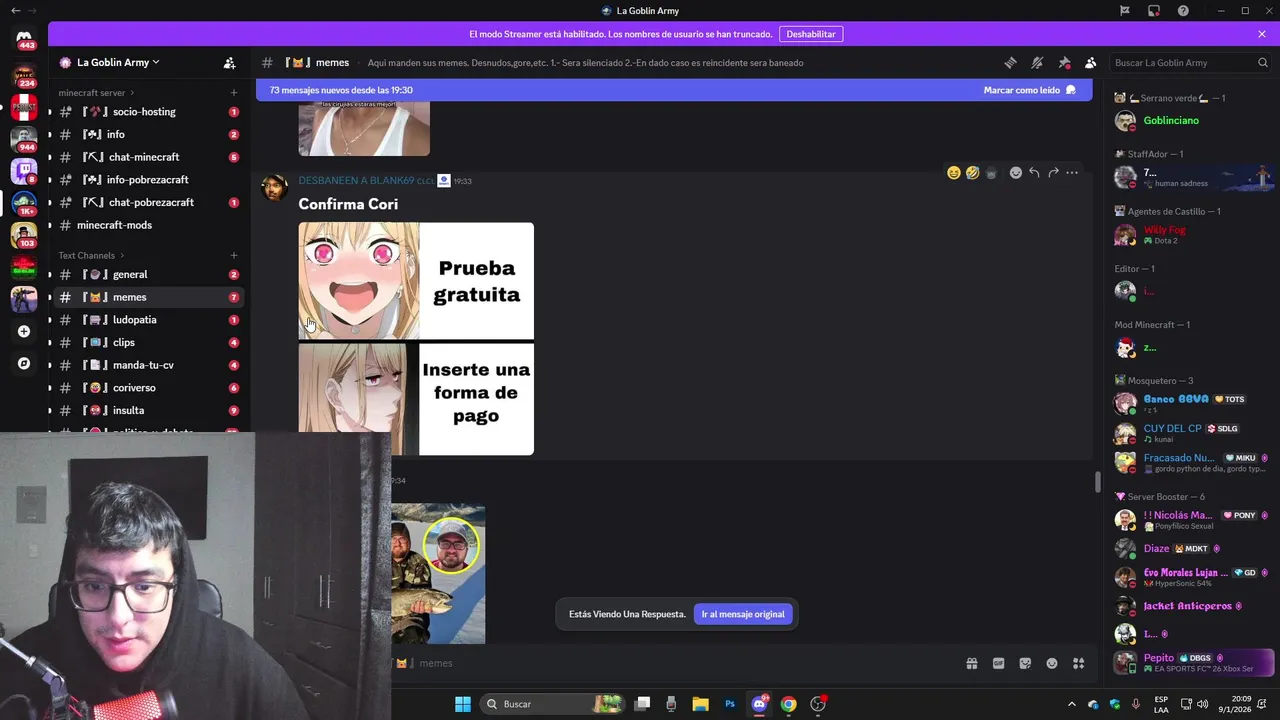Forward the Confirma Cori message
The height and width of the screenshot is (720, 1280).
pos(1053,173)
